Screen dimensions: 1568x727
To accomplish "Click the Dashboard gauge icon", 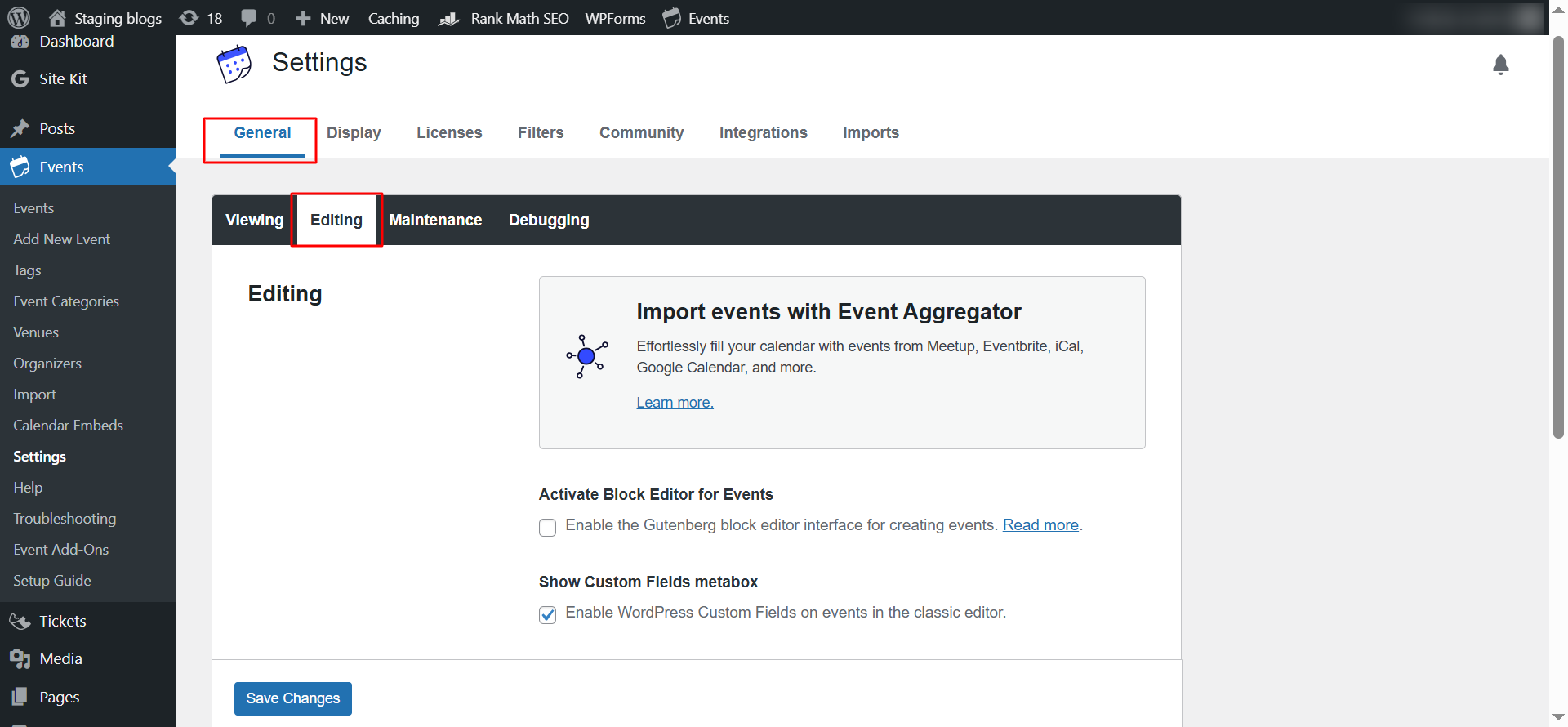I will [x=20, y=41].
